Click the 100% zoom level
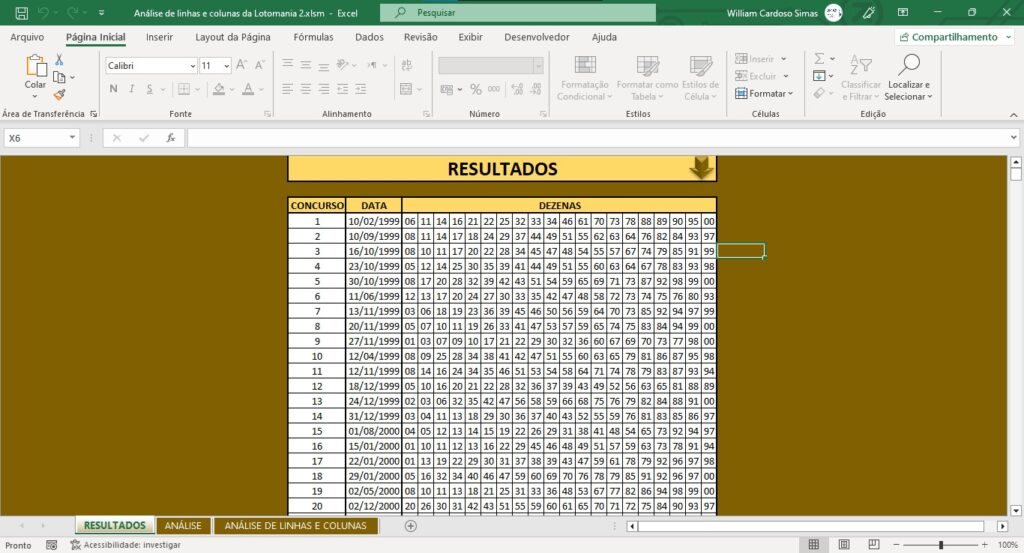The image size is (1024, 553). (x=1008, y=545)
